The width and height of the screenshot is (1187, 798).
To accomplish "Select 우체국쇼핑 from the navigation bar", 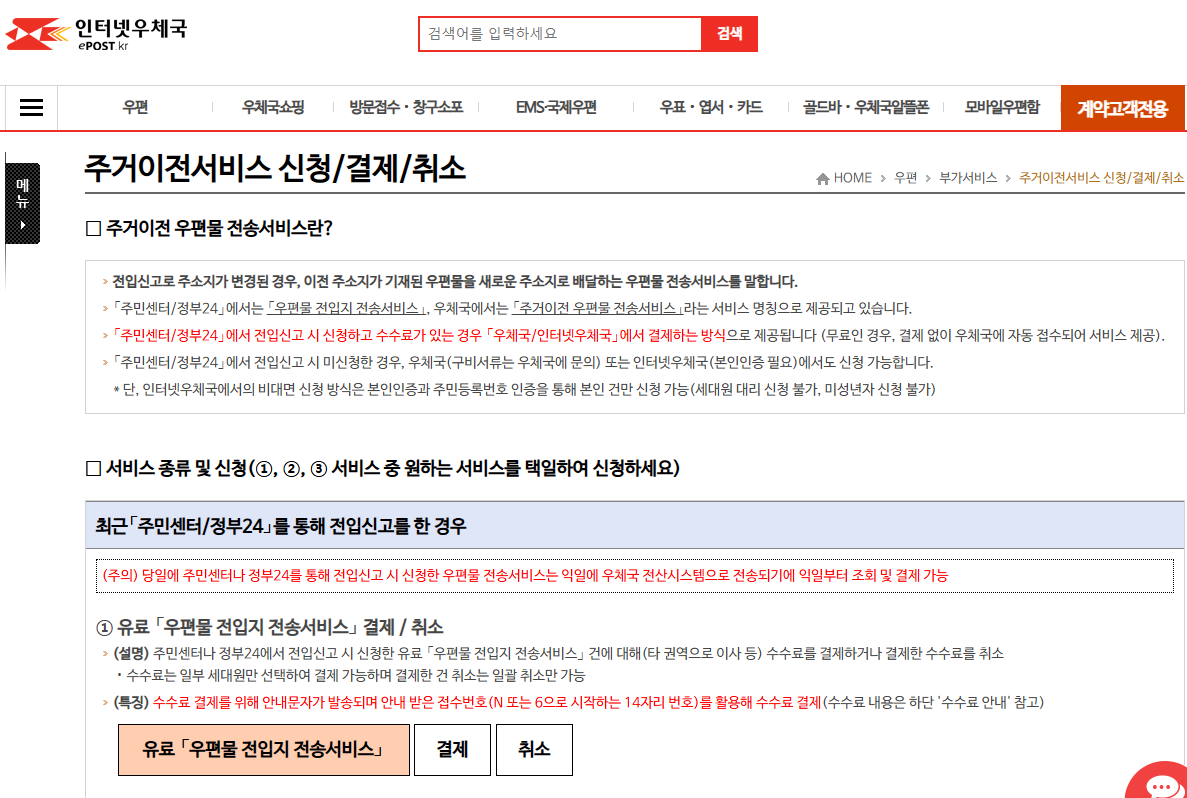I will pos(279,107).
